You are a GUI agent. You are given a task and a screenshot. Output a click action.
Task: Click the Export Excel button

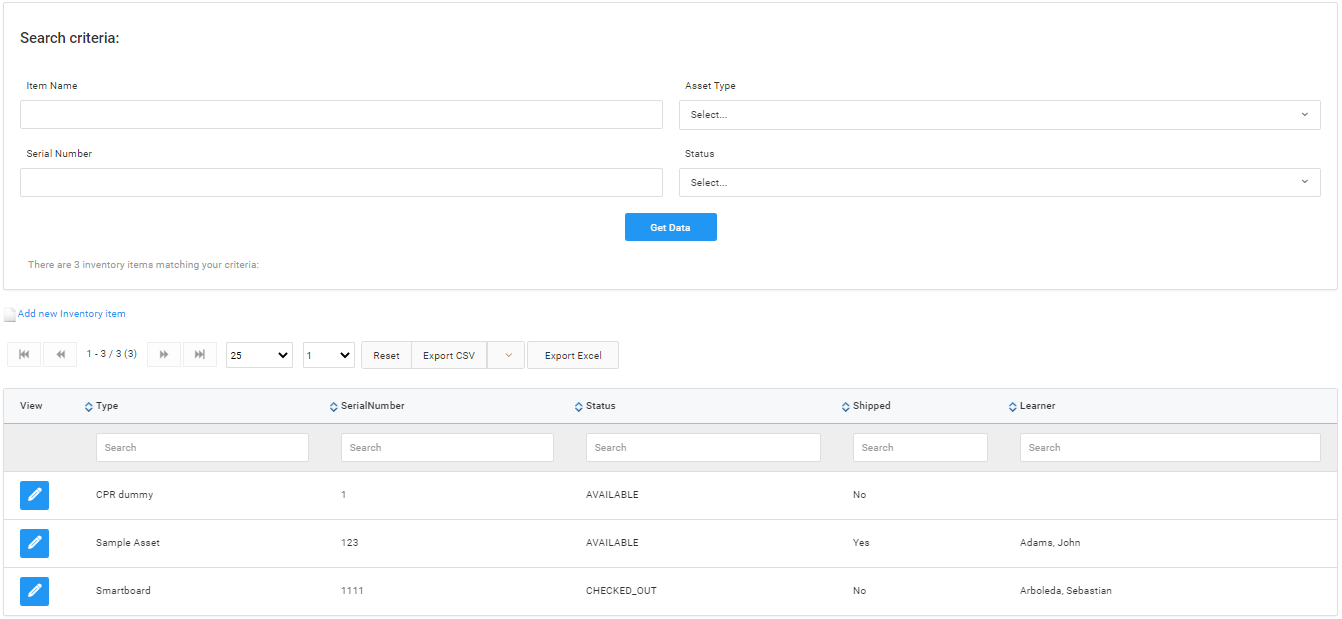(x=573, y=355)
